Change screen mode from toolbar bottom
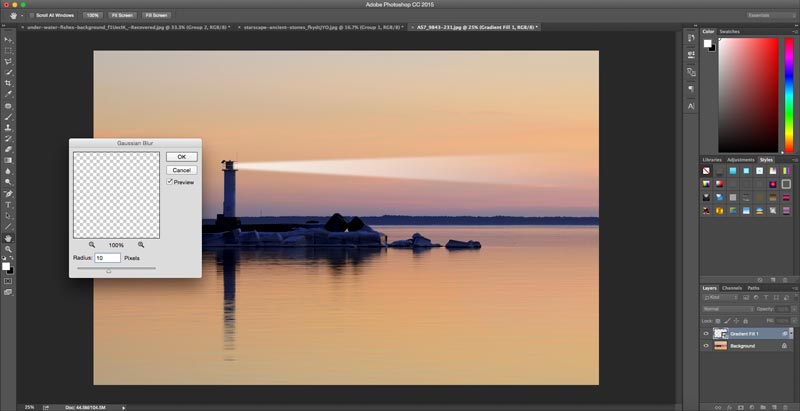This screenshot has width=800, height=411. (x=8, y=292)
